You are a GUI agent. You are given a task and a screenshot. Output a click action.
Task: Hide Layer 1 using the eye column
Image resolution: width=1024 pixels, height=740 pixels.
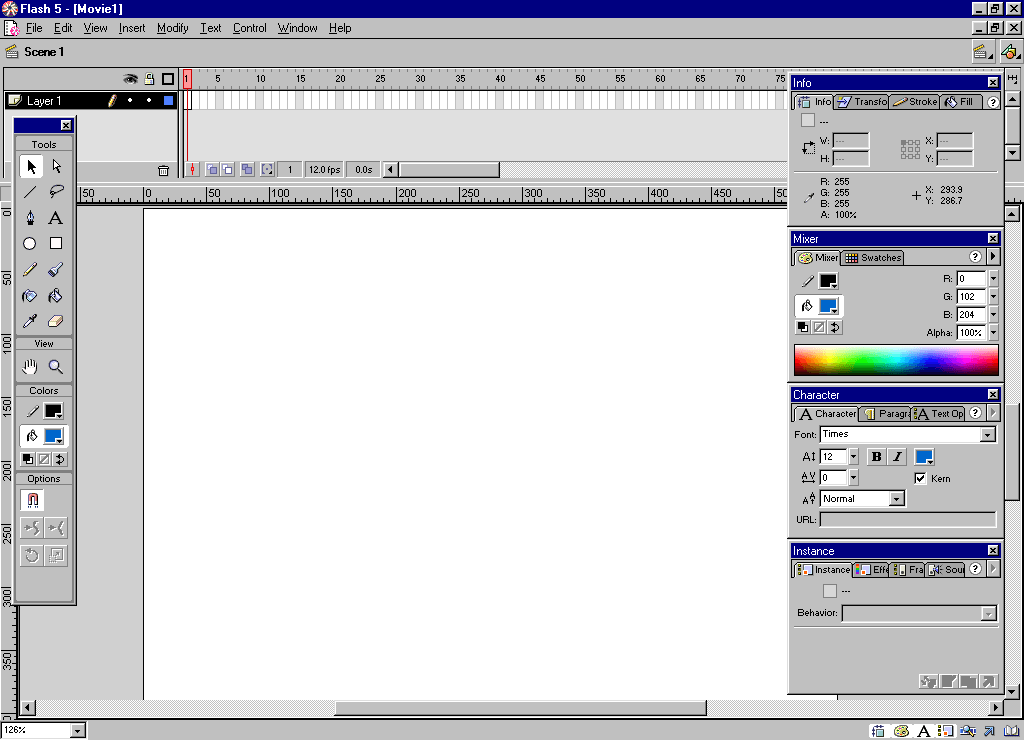pos(130,100)
